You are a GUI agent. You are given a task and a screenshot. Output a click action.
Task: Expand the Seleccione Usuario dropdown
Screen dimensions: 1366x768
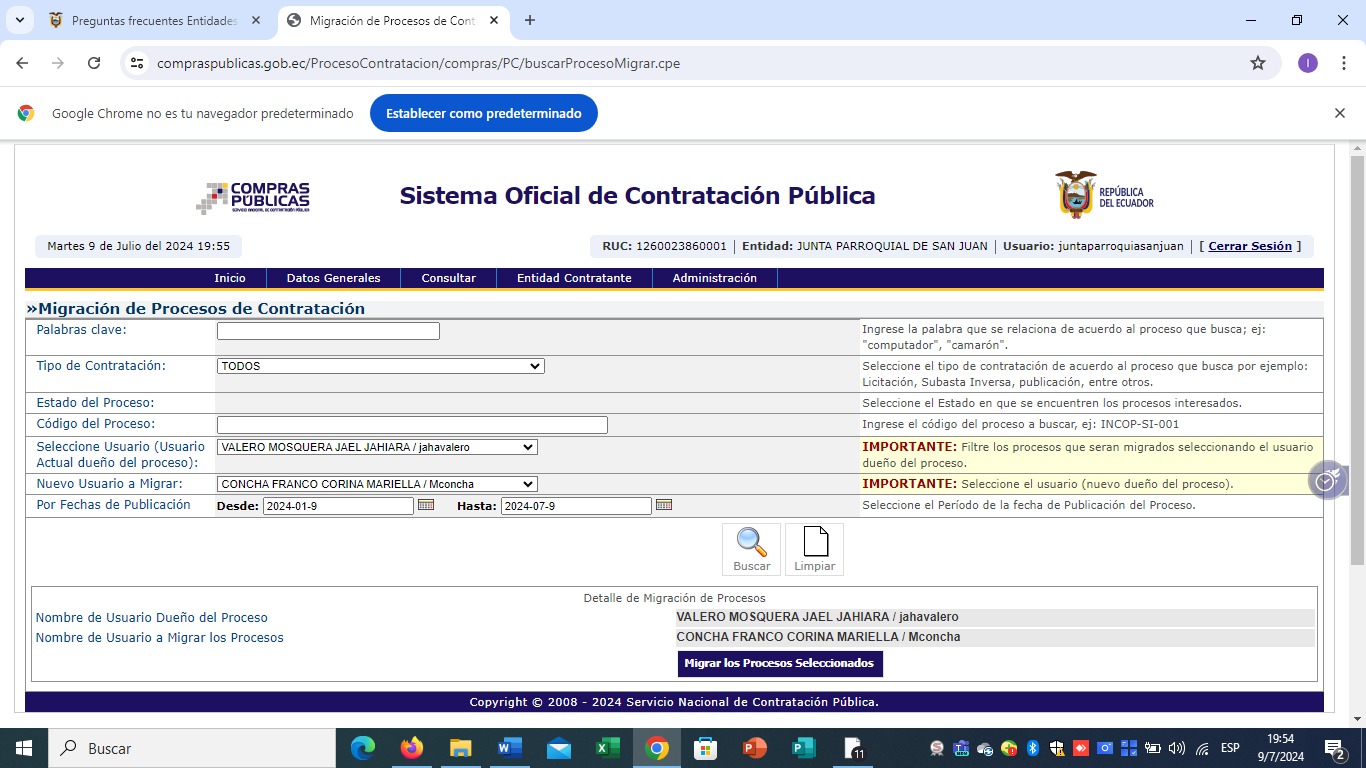point(377,447)
